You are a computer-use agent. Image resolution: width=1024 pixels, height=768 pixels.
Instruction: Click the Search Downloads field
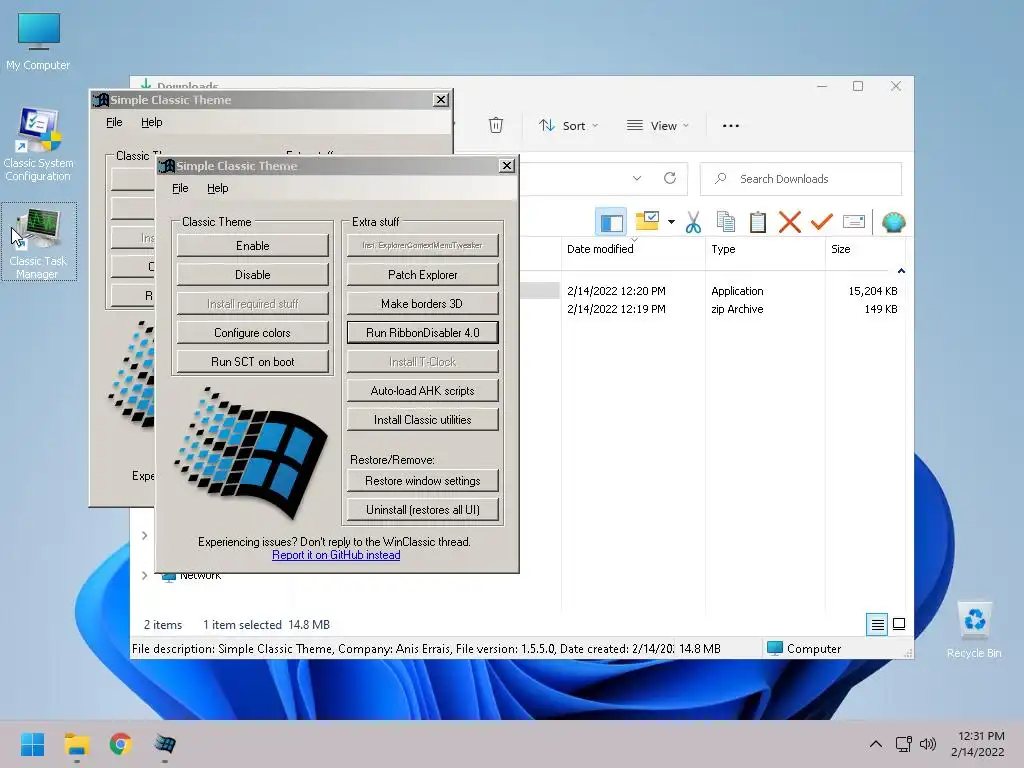pos(801,178)
